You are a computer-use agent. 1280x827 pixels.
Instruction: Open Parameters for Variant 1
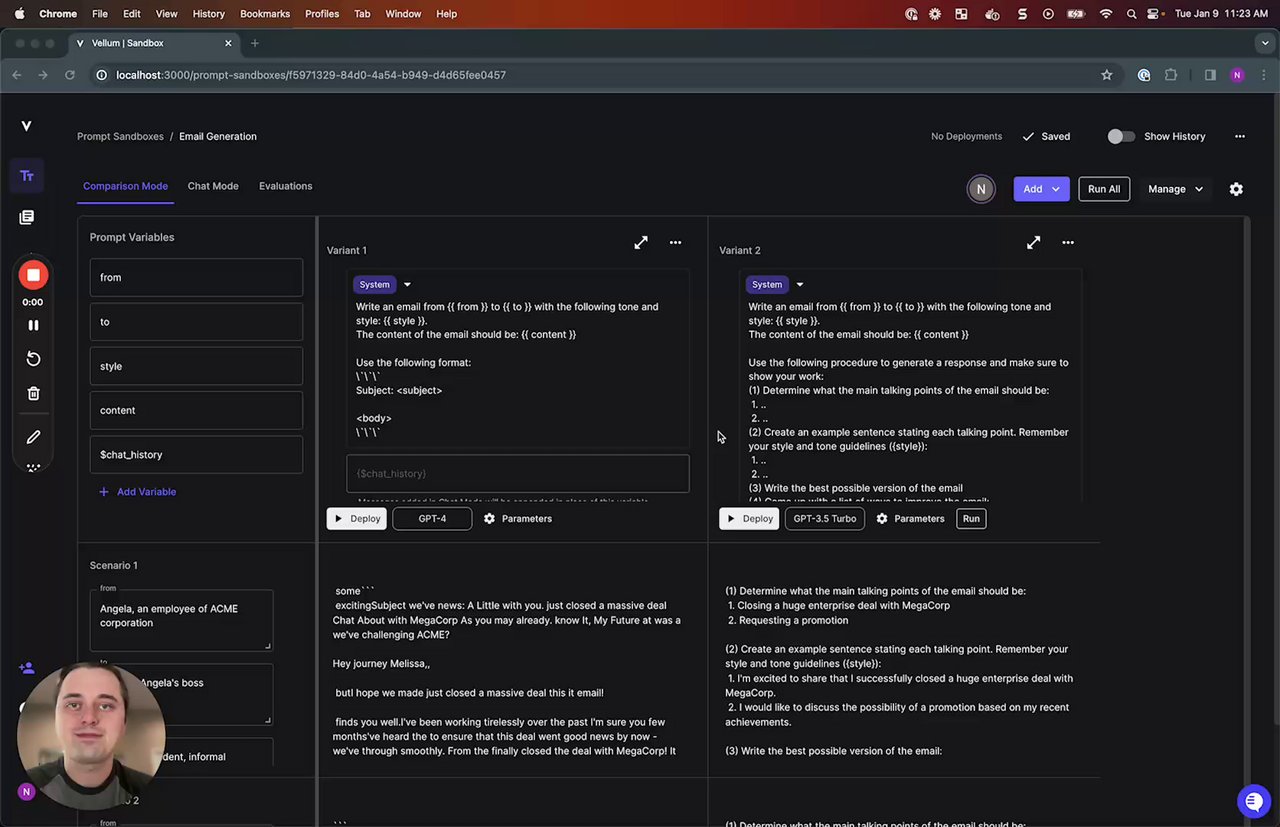[x=518, y=519]
